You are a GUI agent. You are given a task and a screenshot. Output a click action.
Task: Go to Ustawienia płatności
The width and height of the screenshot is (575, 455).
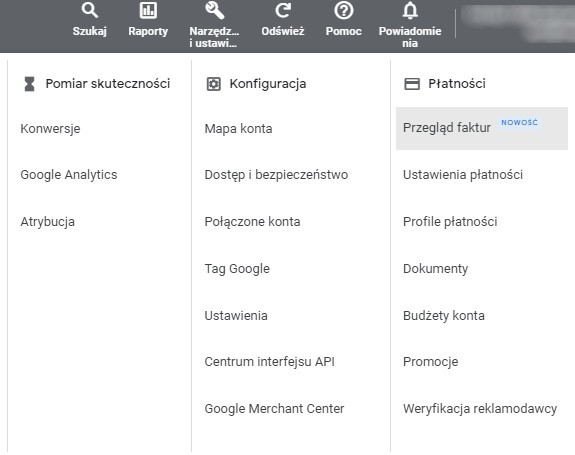(x=463, y=175)
